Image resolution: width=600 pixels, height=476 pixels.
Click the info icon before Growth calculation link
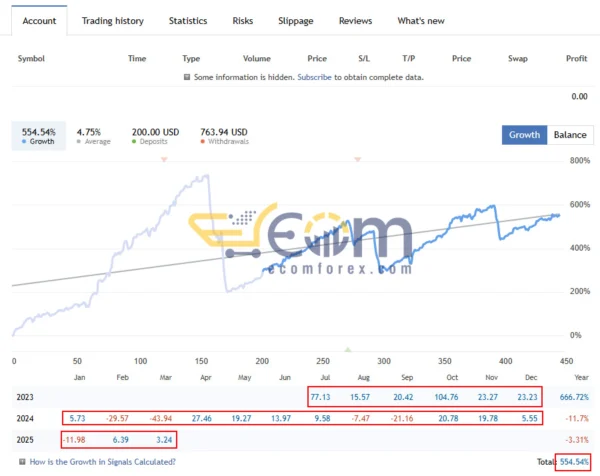21,462
